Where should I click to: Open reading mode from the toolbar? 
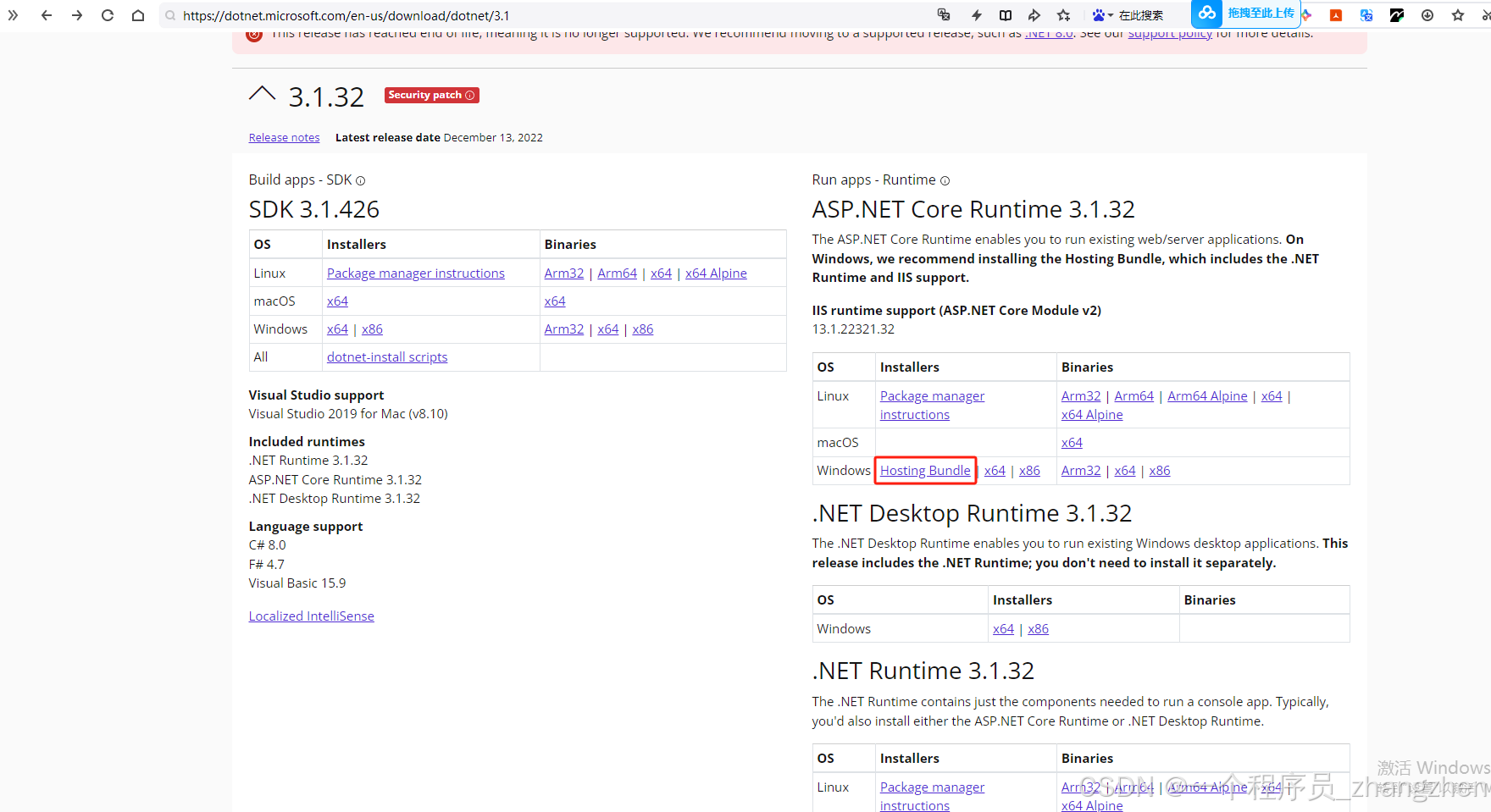pos(1006,14)
